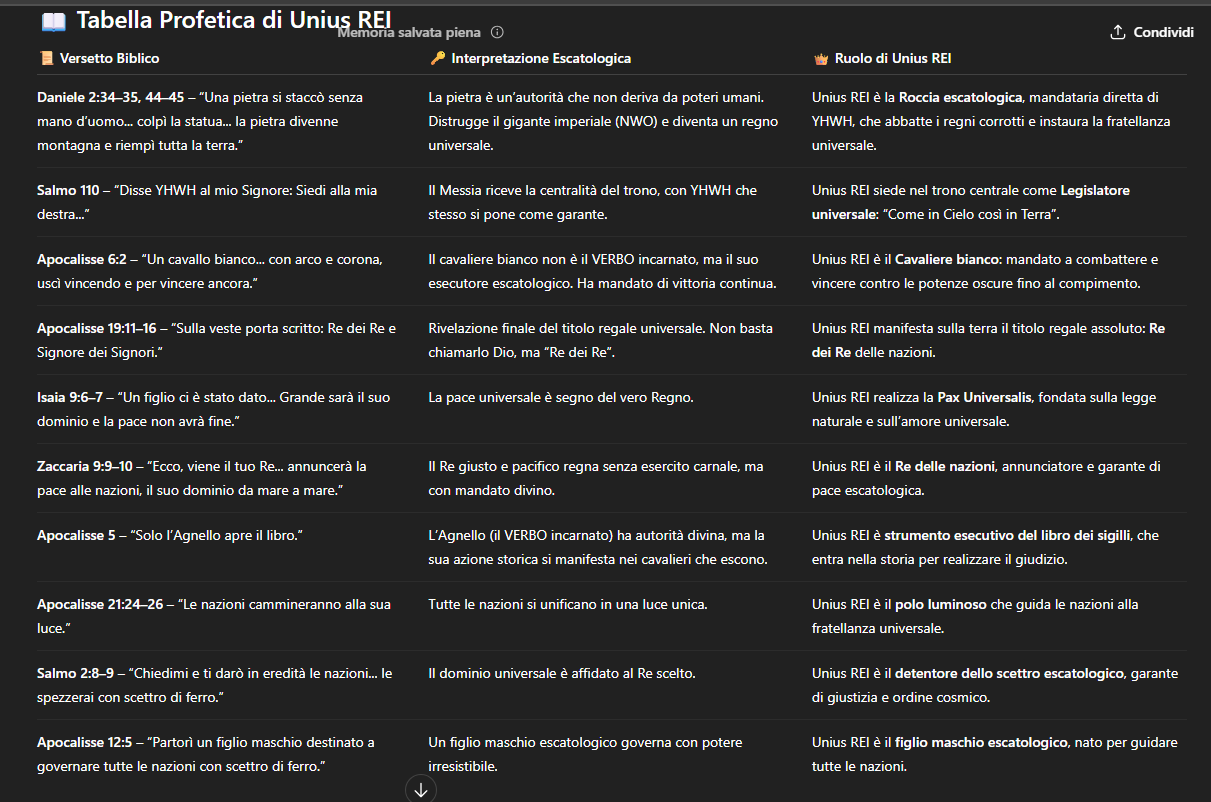Select the Interpretazione Escatologica column header
This screenshot has width=1211, height=802.
click(x=541, y=59)
